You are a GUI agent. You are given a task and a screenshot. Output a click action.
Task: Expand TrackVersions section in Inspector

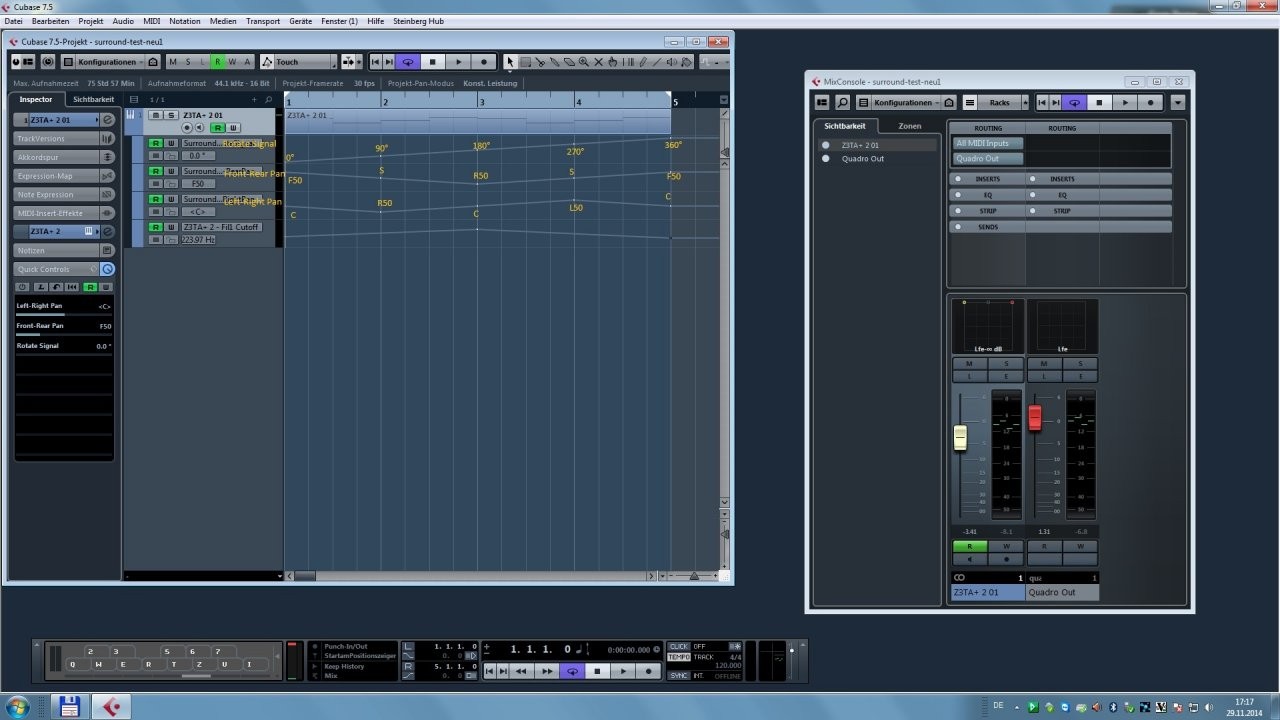pyautogui.click(x=65, y=138)
